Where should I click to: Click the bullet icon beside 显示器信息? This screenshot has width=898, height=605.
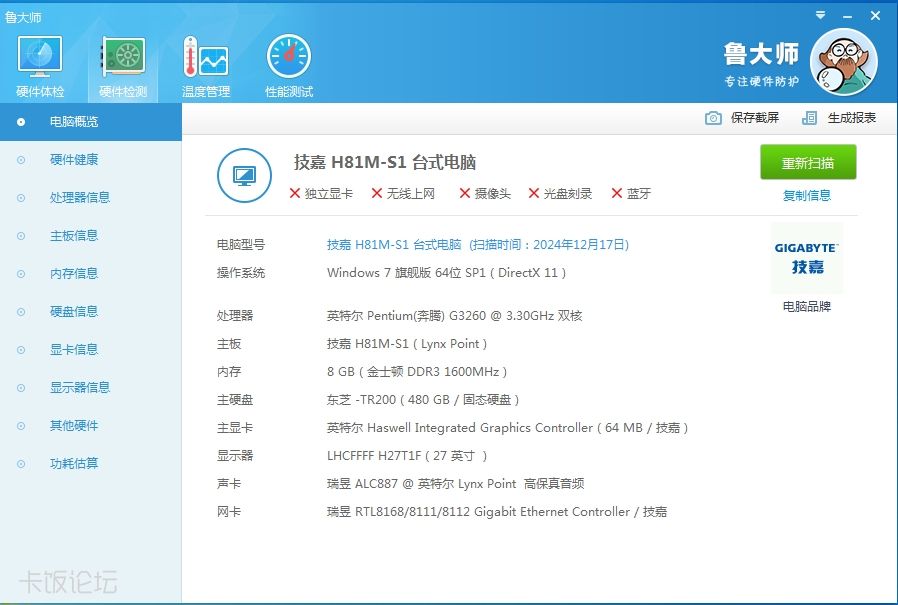pyautogui.click(x=21, y=388)
